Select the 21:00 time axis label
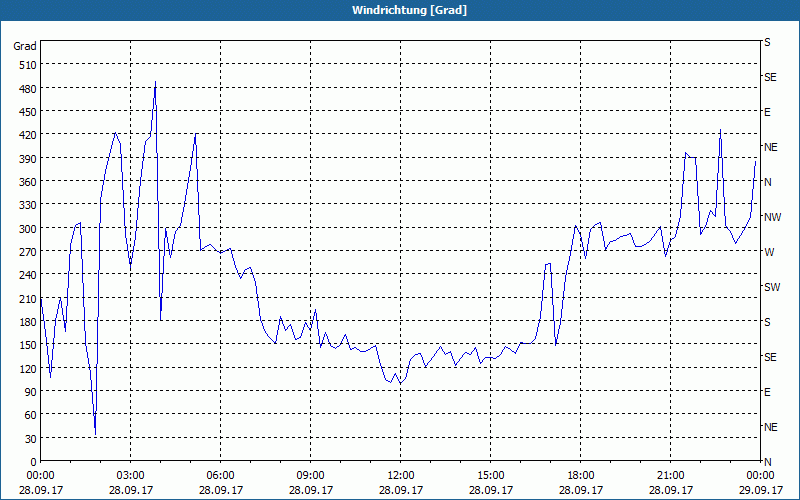The width and height of the screenshot is (800, 500). coord(670,476)
